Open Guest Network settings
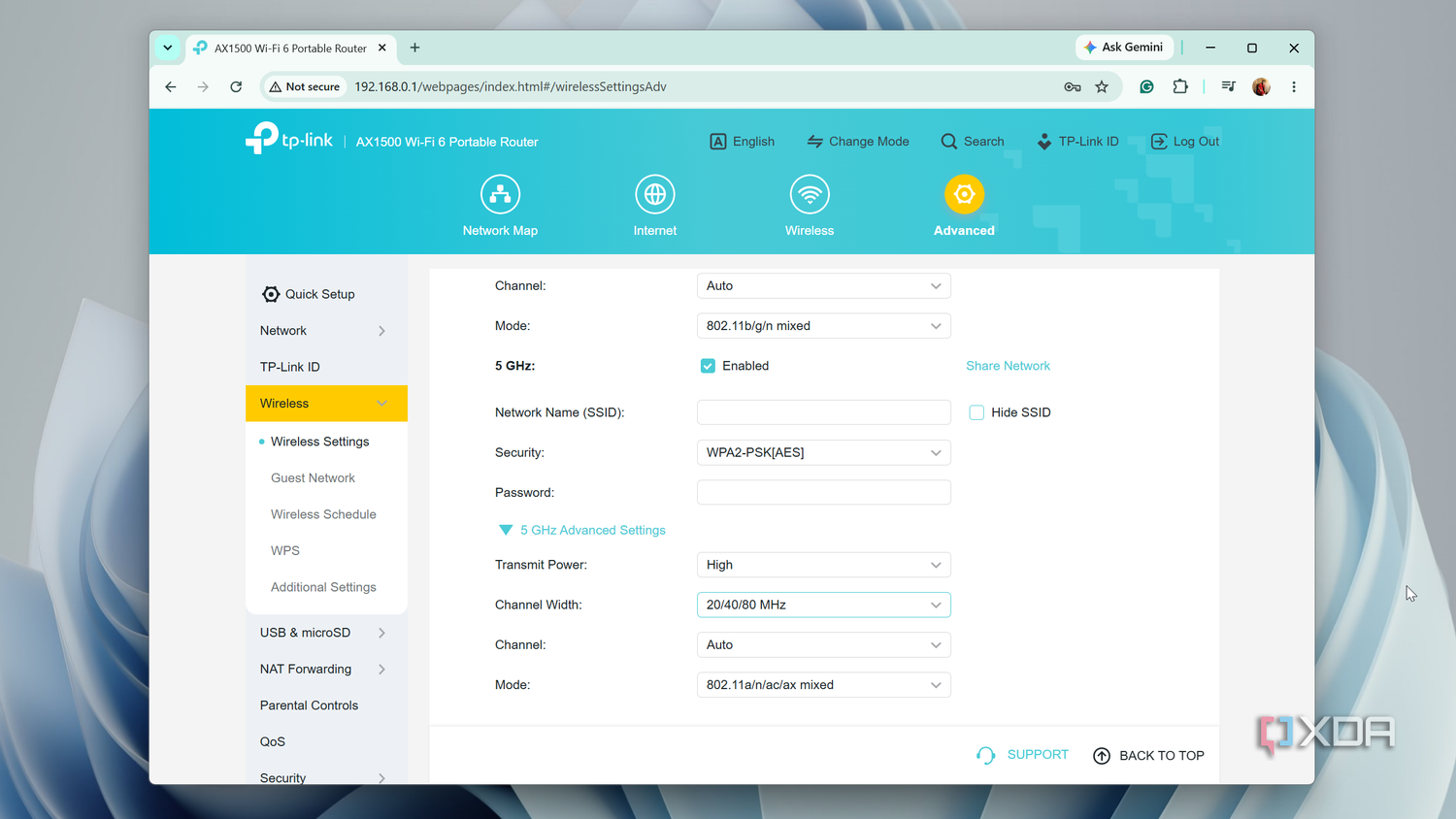The image size is (1456, 819). click(313, 478)
